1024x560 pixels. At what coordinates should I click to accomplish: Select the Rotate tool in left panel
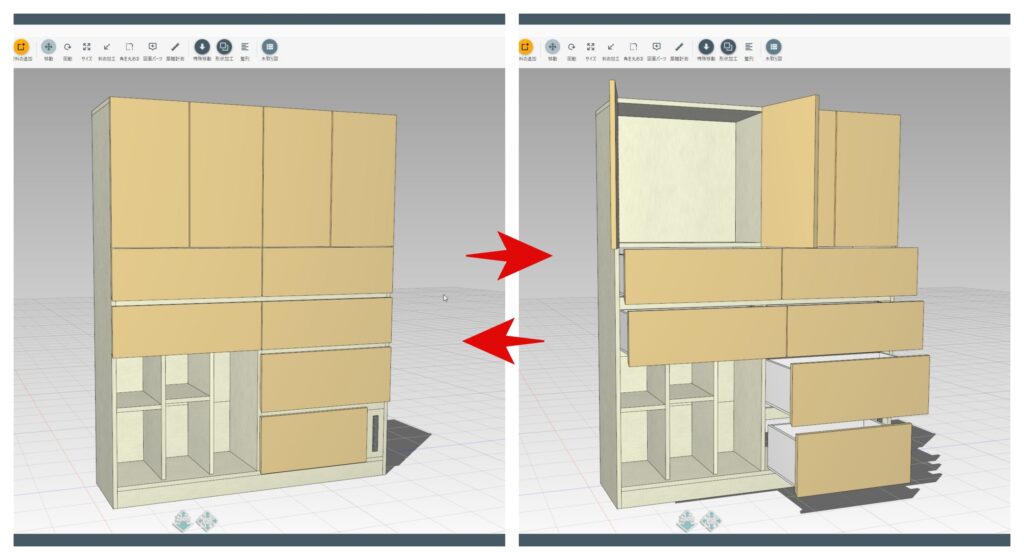pyautogui.click(x=68, y=47)
